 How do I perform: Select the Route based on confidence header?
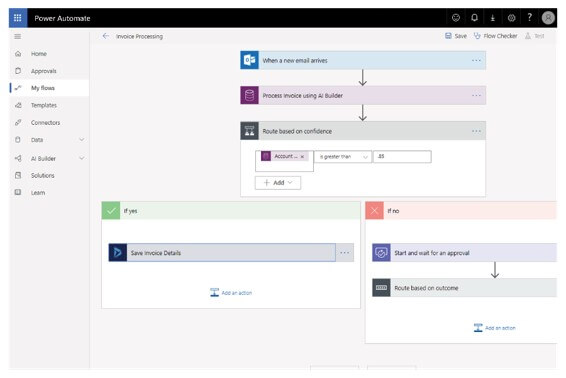[363, 131]
